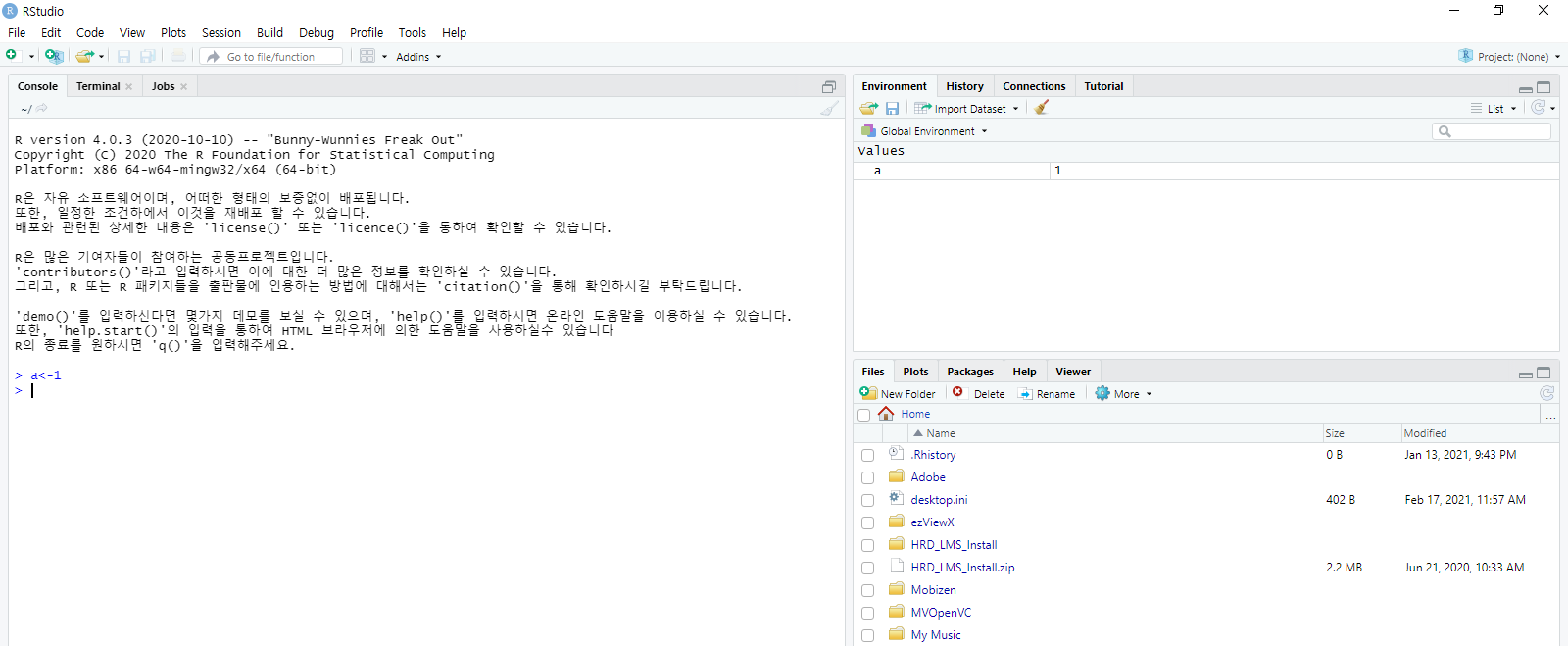Click the view current directory arrow in Console
The height and width of the screenshot is (646, 1568).
point(42,108)
